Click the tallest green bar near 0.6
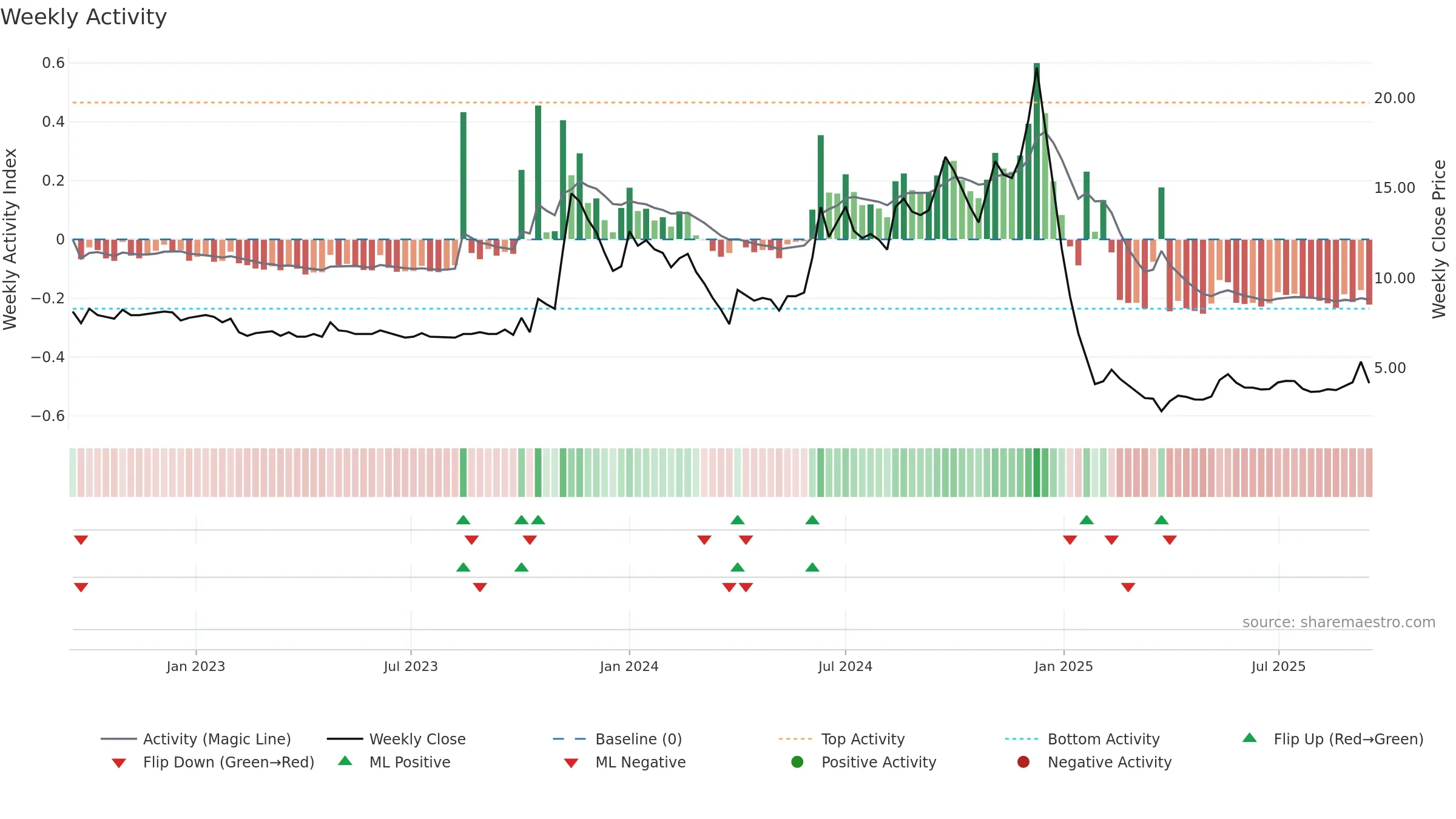This screenshot has width=1456, height=819. pyautogui.click(x=1037, y=151)
